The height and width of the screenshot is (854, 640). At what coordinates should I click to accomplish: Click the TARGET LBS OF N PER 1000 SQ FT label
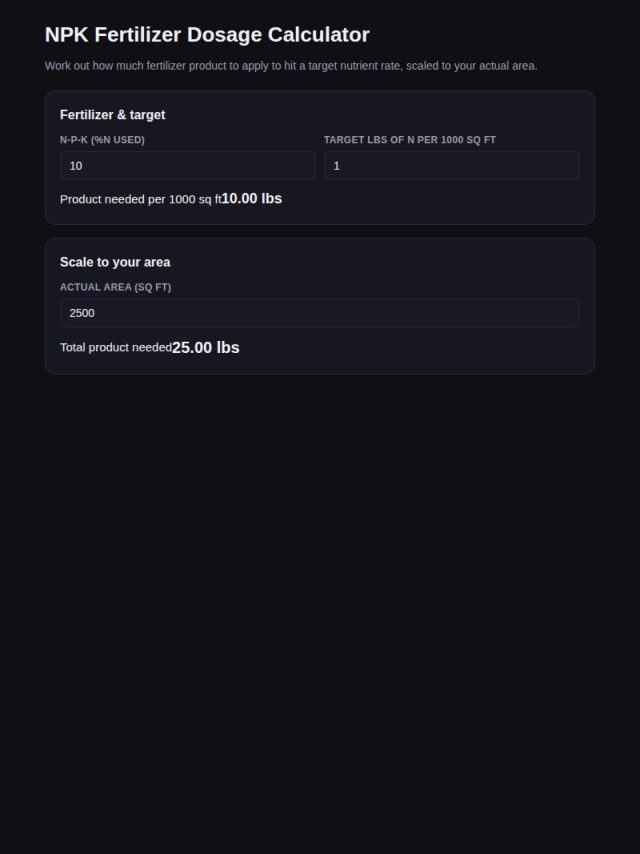[x=410, y=140]
